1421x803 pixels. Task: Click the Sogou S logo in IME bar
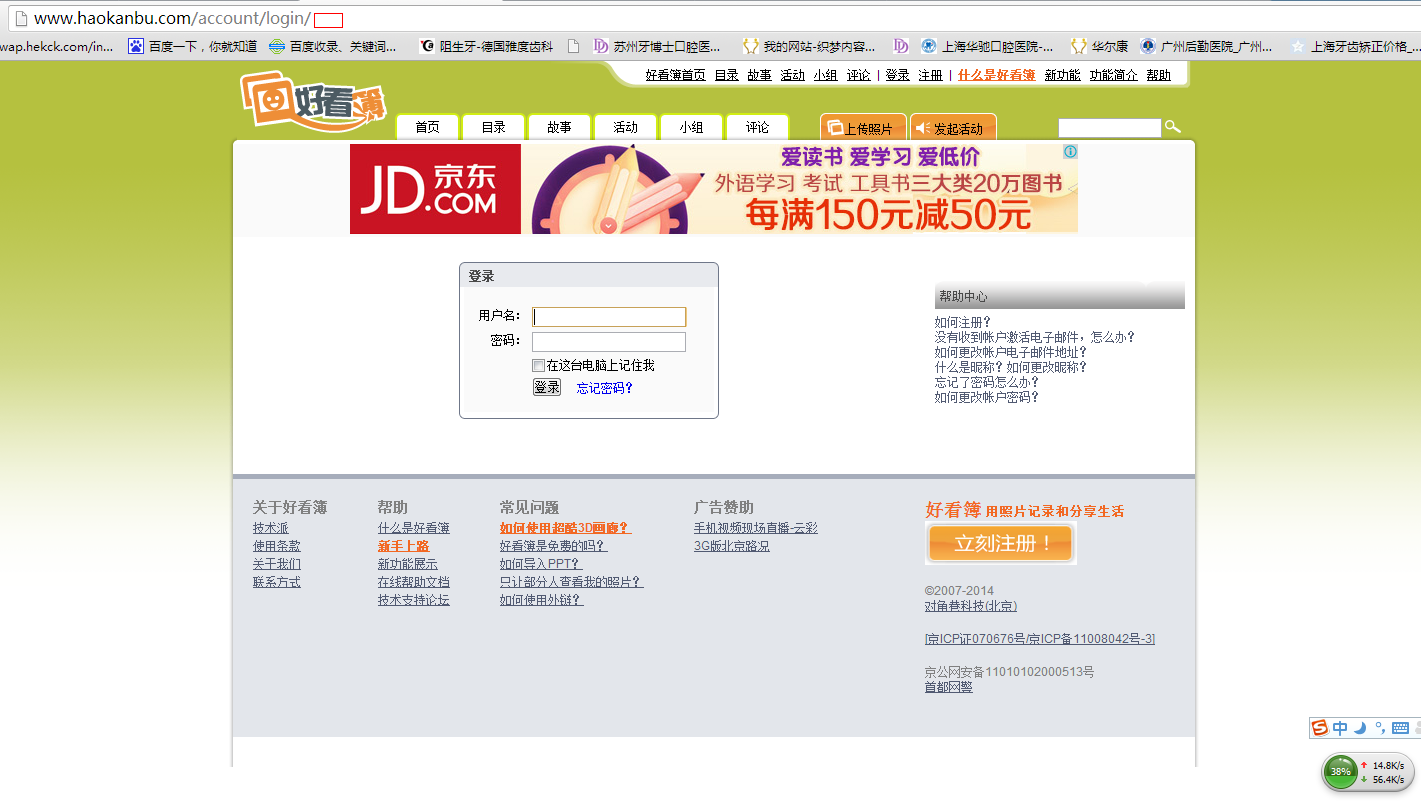coord(1321,728)
